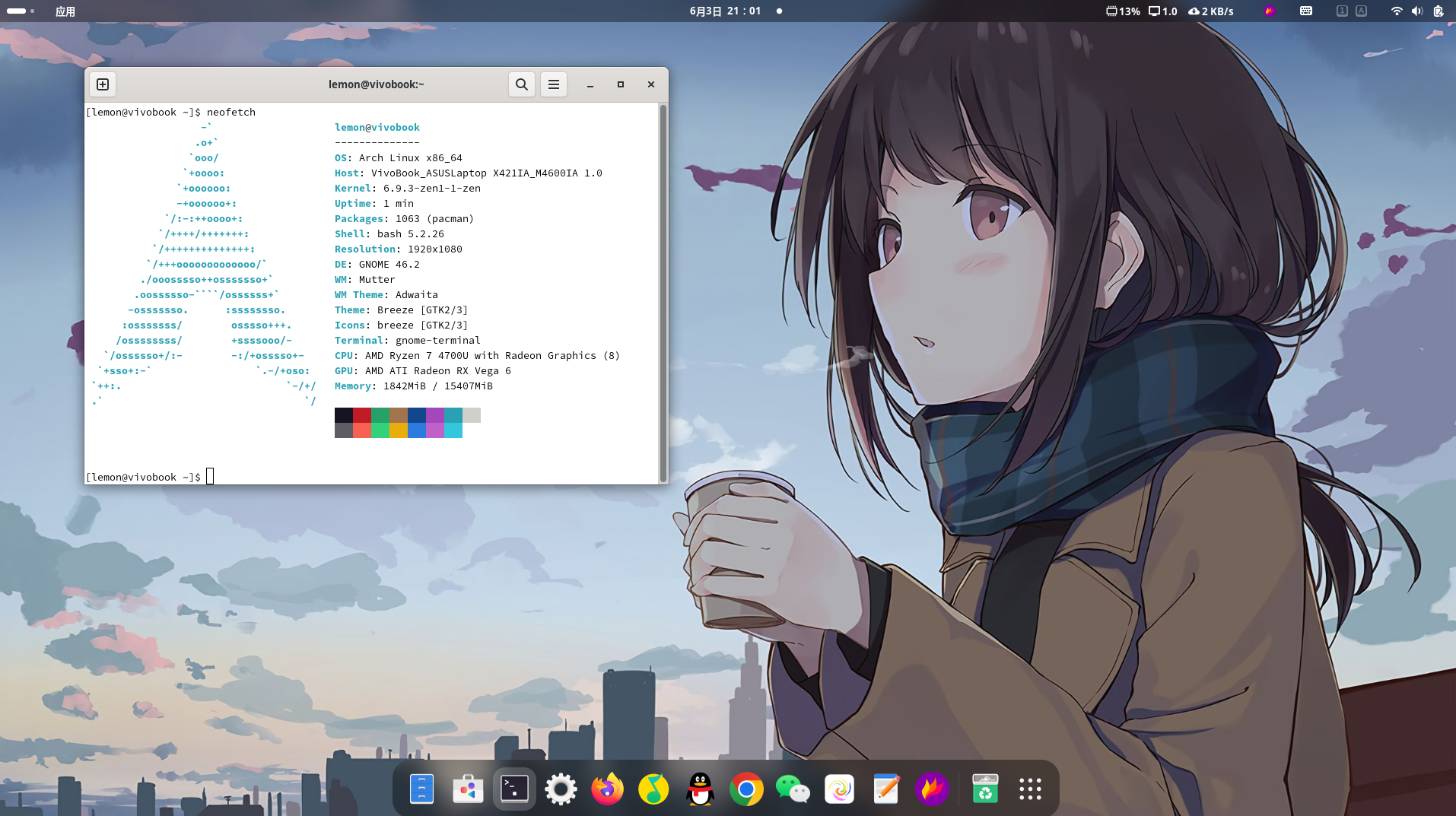Image resolution: width=1456 pixels, height=816 pixels.
Task: Open the Wi-Fi status icon
Action: pos(1397,11)
